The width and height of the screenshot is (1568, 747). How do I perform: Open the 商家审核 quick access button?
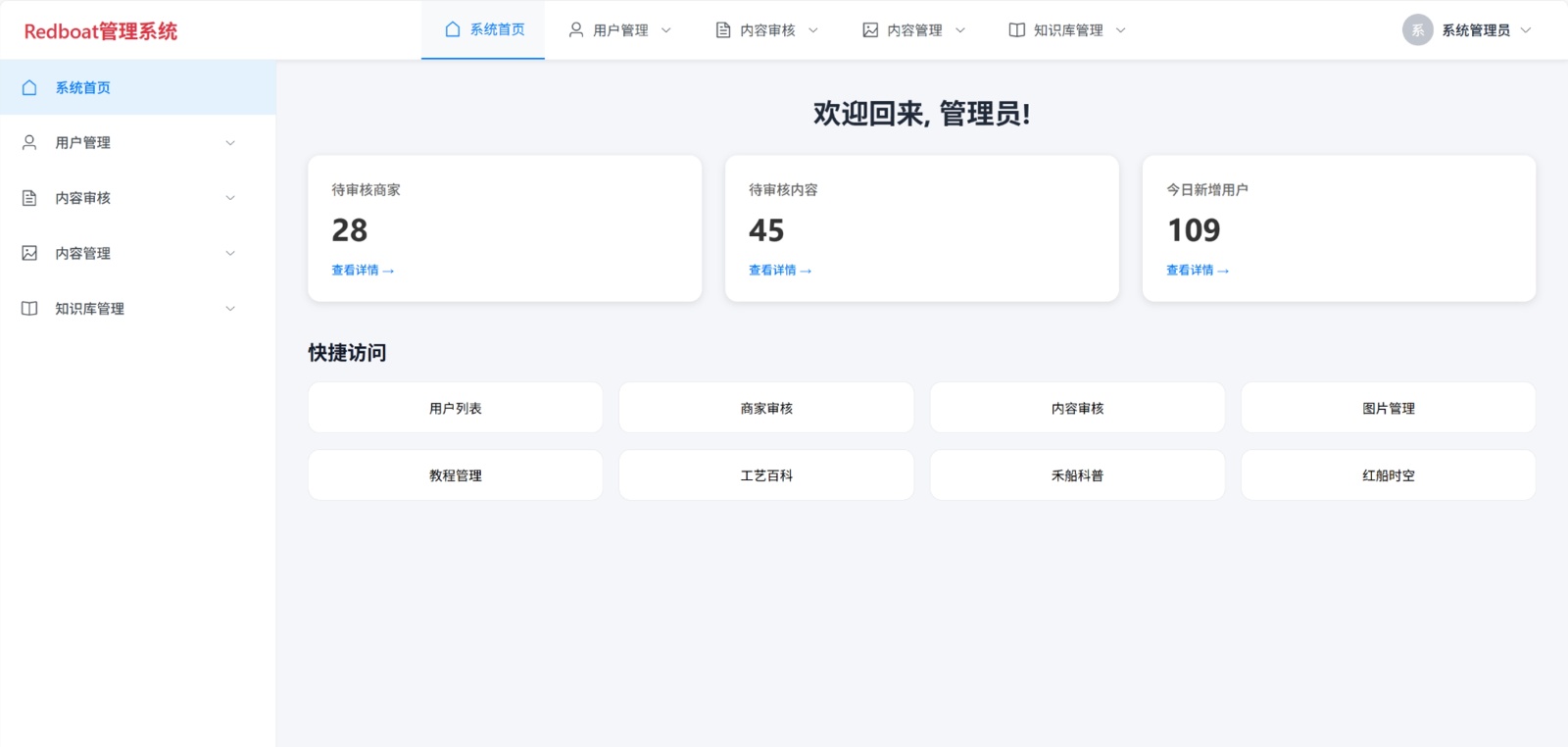pyautogui.click(x=766, y=408)
